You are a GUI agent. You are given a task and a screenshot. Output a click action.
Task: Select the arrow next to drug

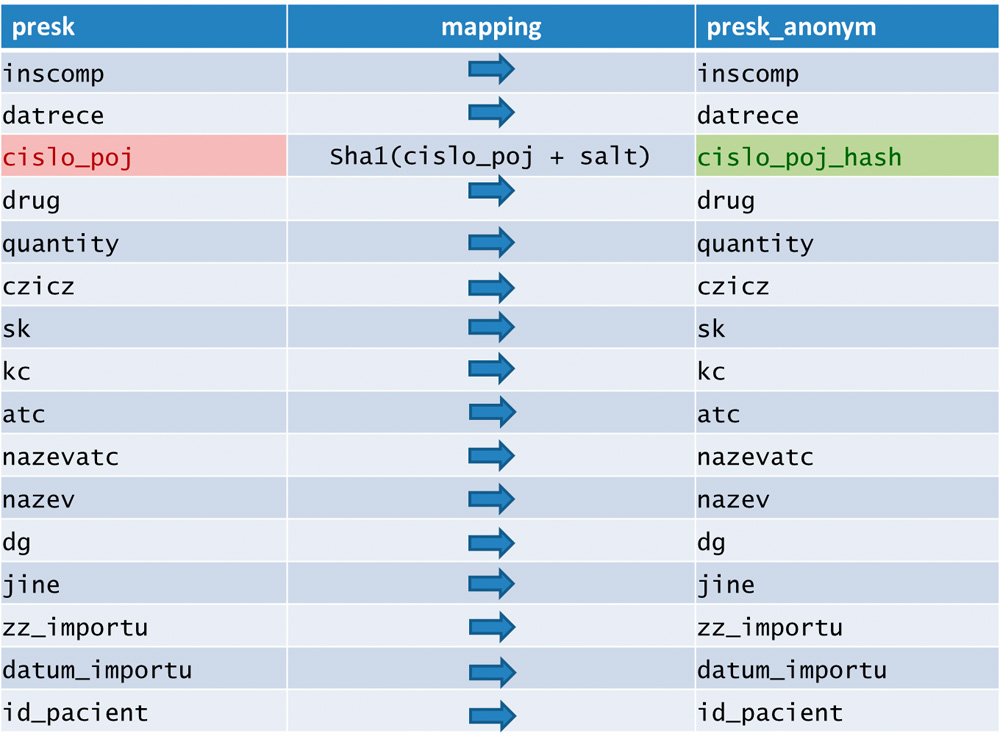tap(491, 191)
